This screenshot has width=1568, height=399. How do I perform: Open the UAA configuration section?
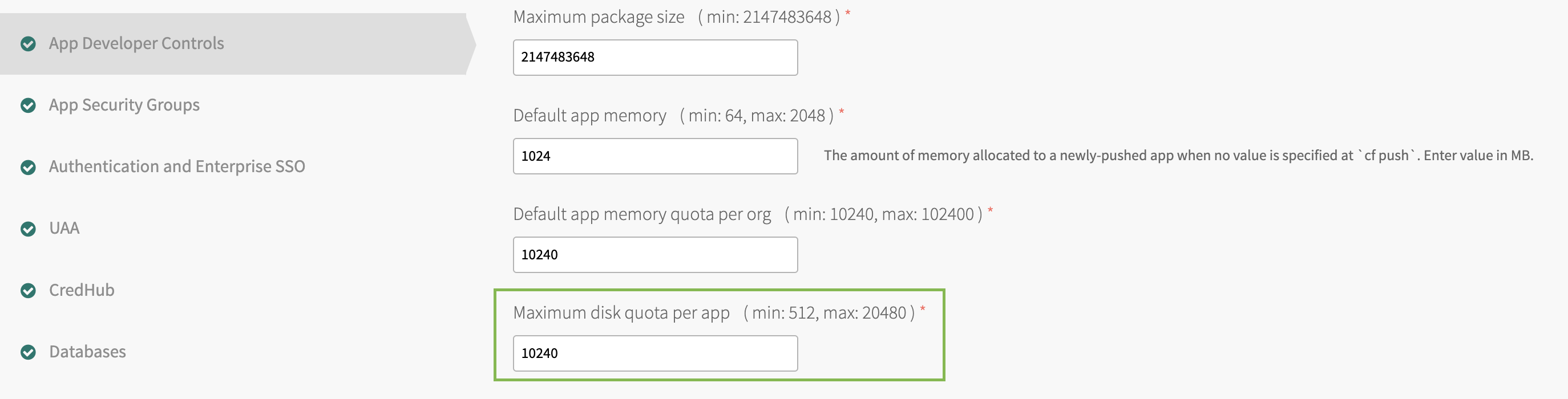(x=64, y=228)
